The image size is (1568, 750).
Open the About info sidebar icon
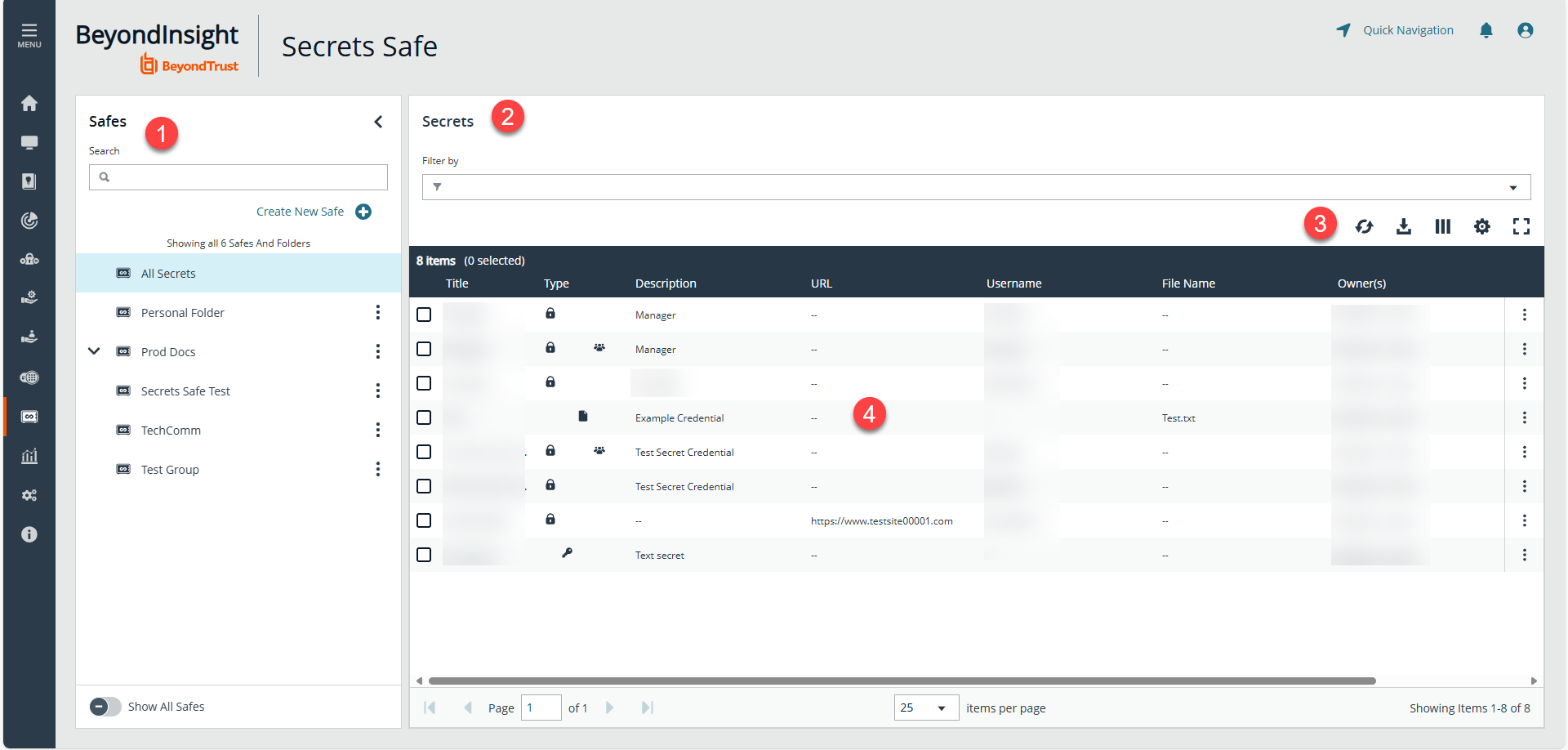(29, 534)
